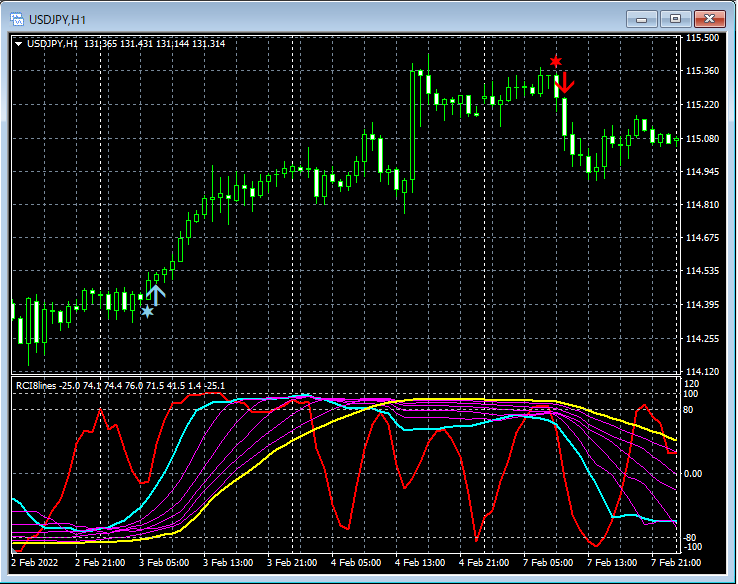Click the light blue star marker
The height and width of the screenshot is (584, 738).
(x=148, y=312)
